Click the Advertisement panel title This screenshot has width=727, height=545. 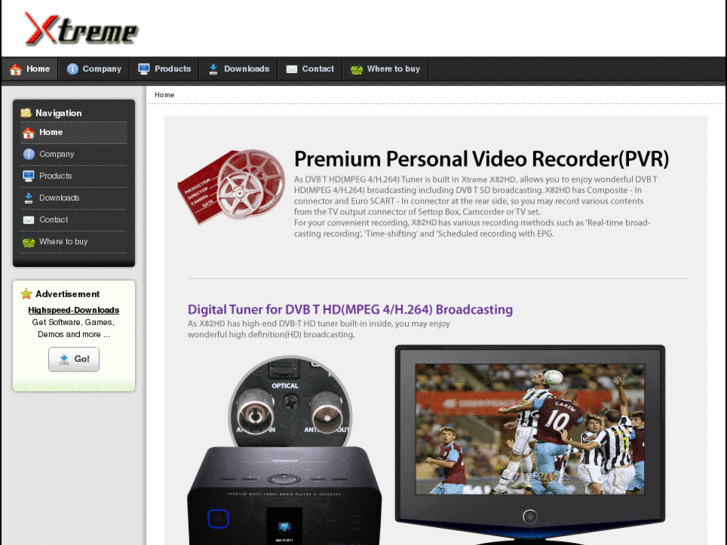(x=67, y=294)
